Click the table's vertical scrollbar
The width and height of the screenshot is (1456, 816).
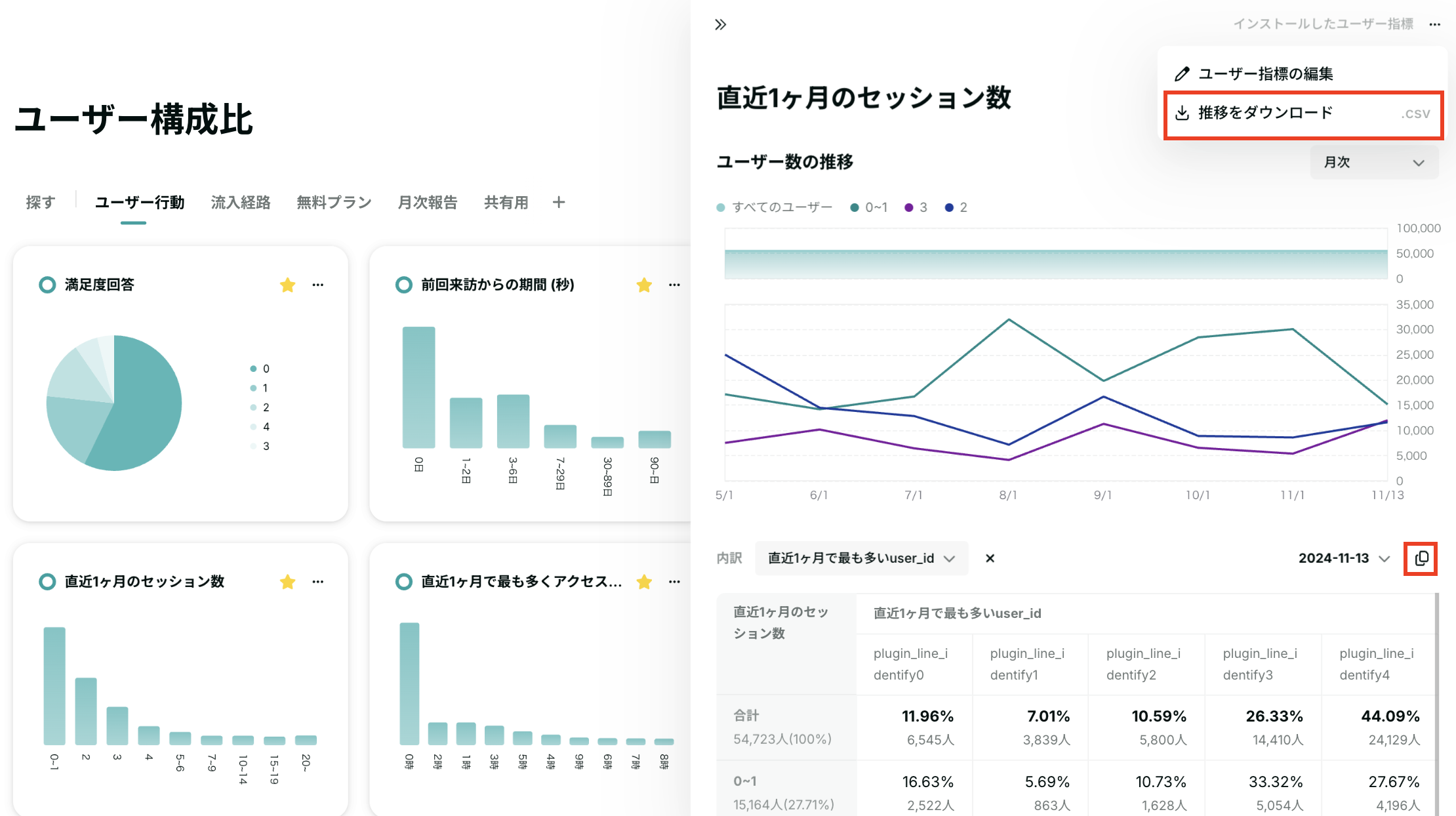pyautogui.click(x=1436, y=704)
